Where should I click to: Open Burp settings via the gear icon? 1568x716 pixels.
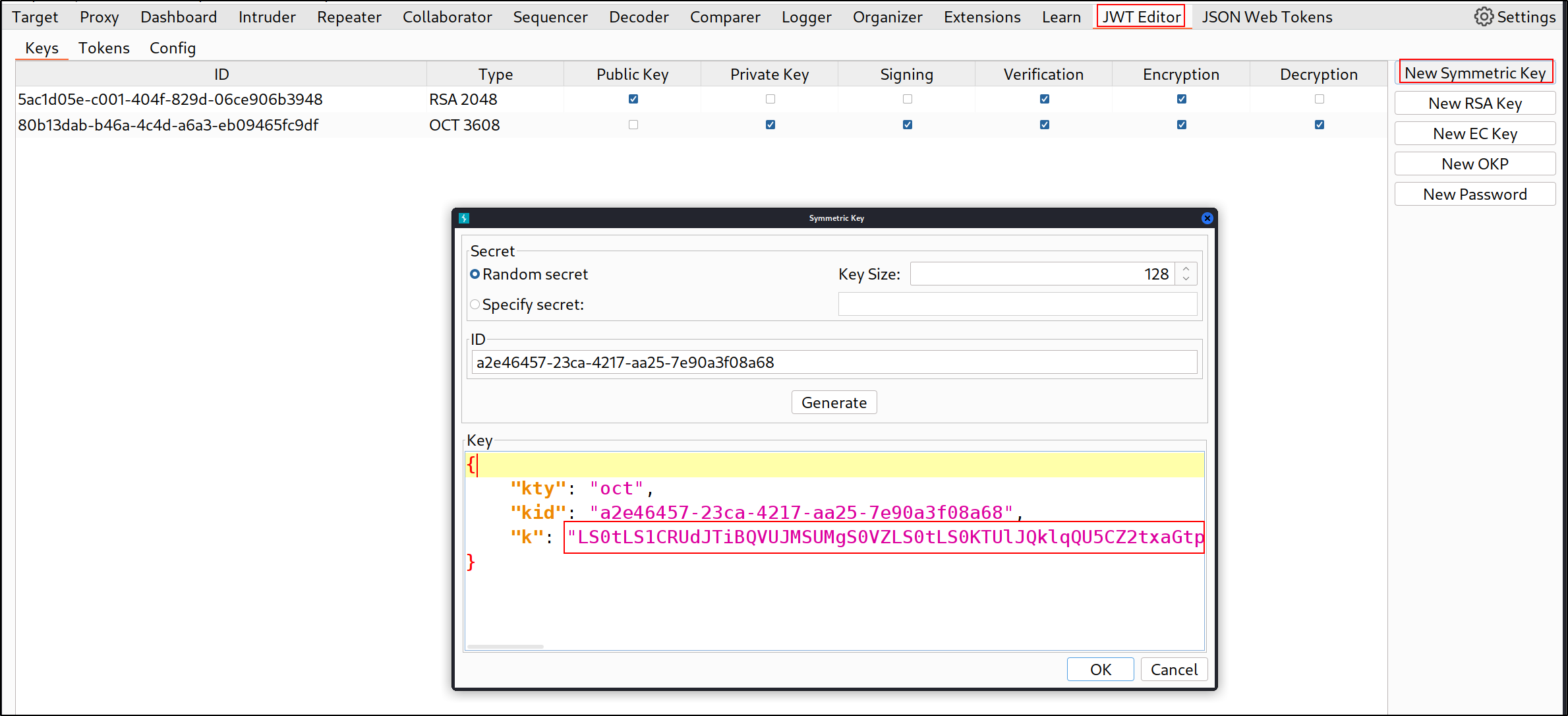tap(1483, 16)
